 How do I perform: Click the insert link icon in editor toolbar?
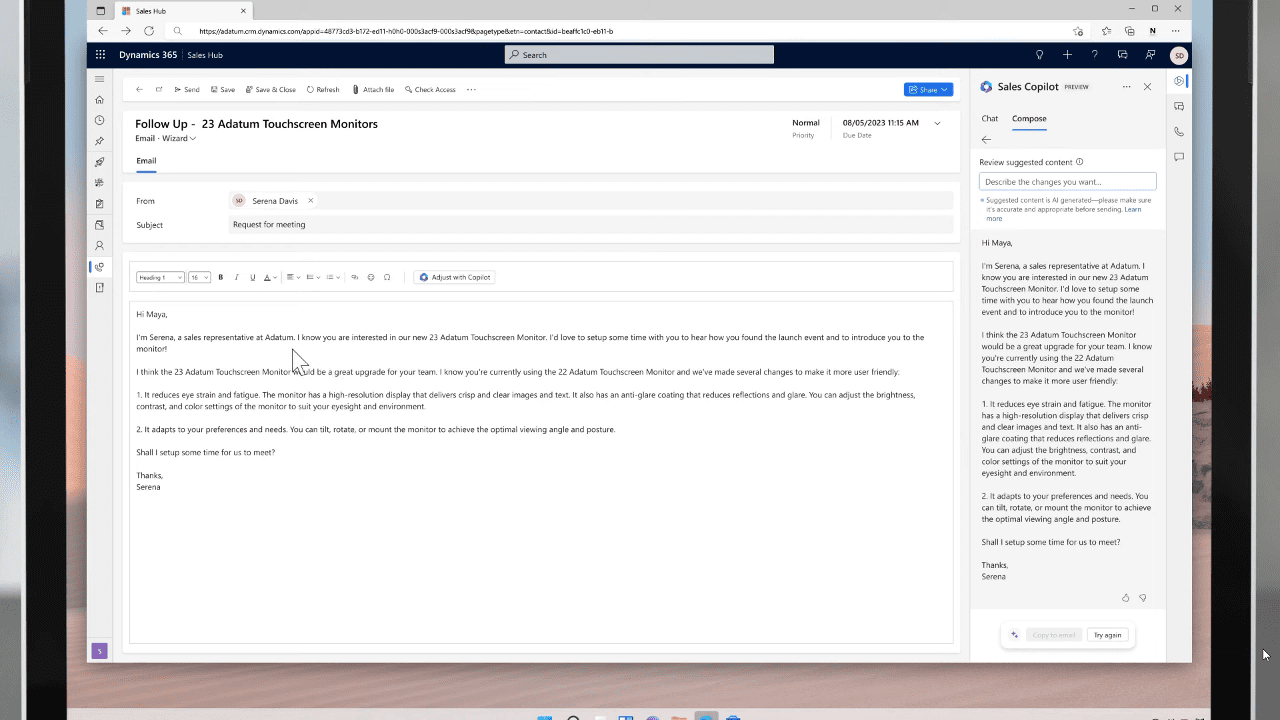[354, 277]
